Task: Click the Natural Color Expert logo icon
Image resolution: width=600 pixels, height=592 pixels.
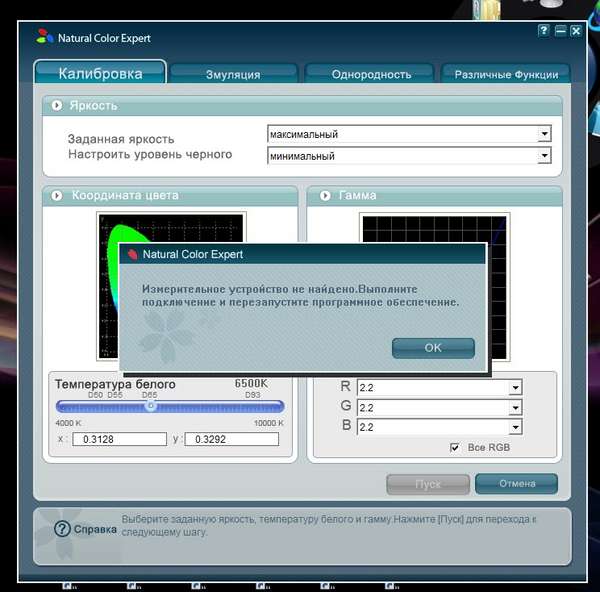Action: coord(44,37)
